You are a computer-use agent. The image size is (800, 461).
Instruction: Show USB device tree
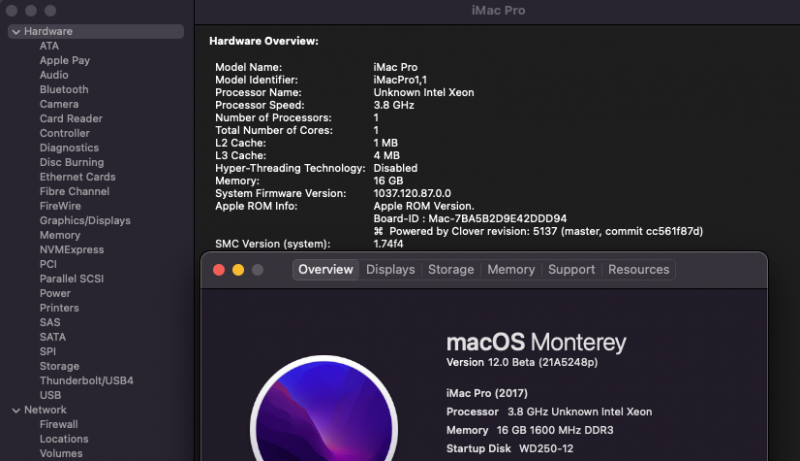51,395
